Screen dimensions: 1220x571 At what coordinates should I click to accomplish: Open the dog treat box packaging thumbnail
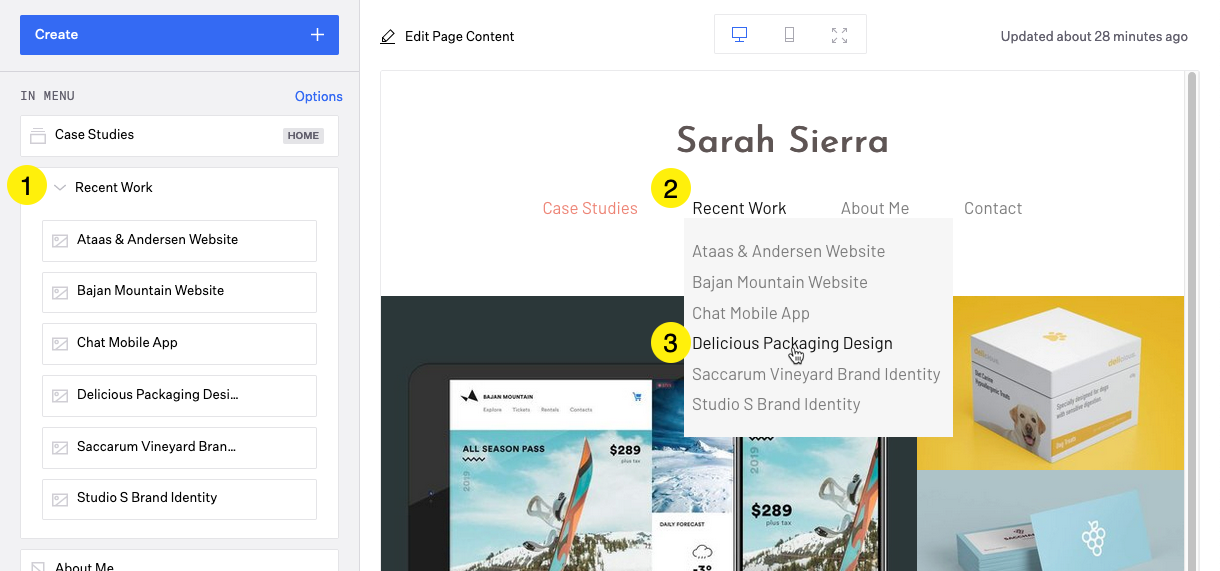(1050, 383)
